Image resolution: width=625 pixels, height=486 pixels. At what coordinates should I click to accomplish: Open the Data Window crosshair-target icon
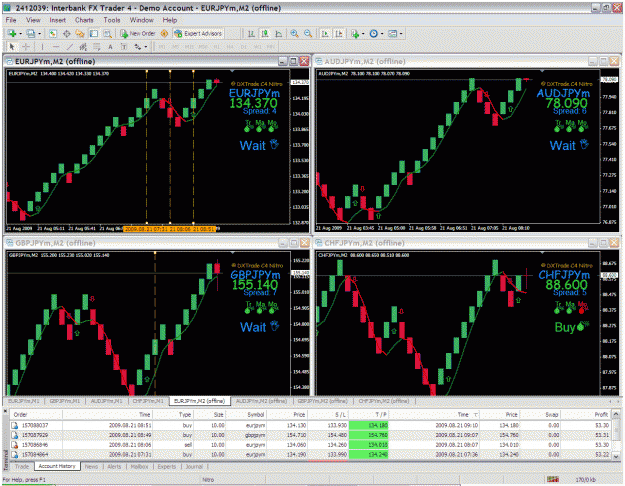[66, 33]
